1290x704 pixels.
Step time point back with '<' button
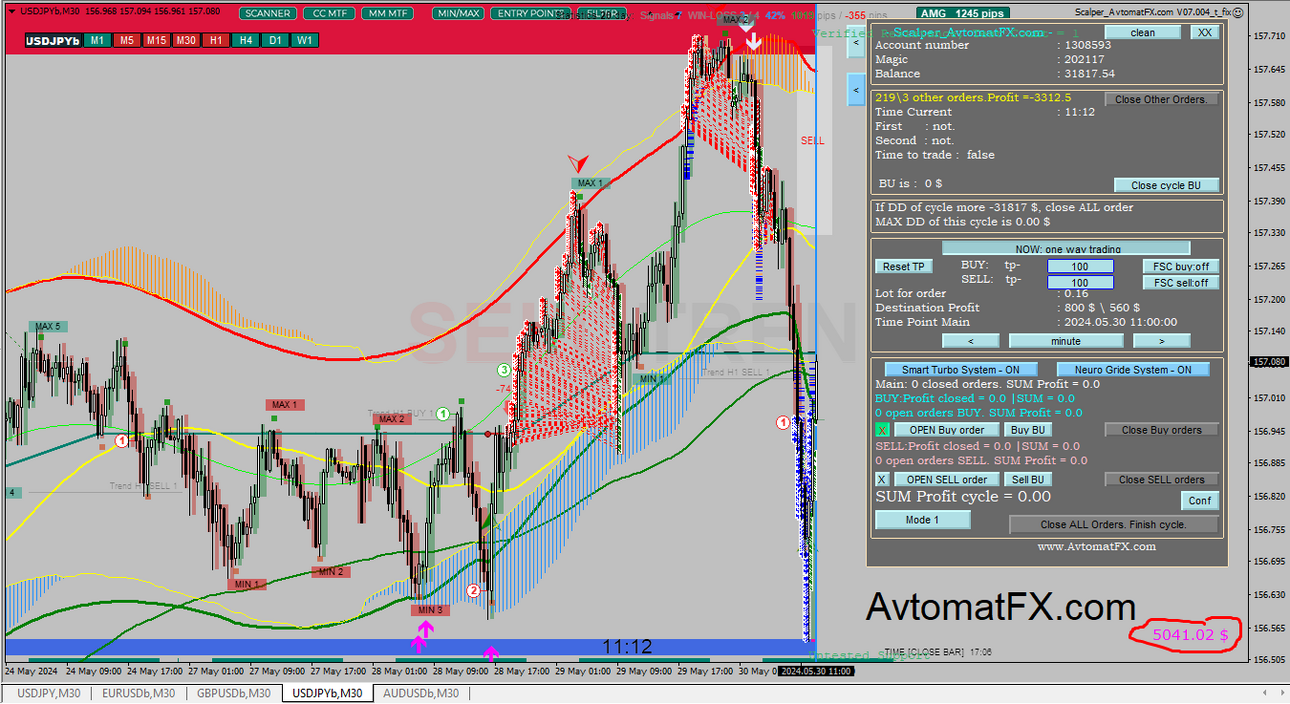tap(970, 341)
